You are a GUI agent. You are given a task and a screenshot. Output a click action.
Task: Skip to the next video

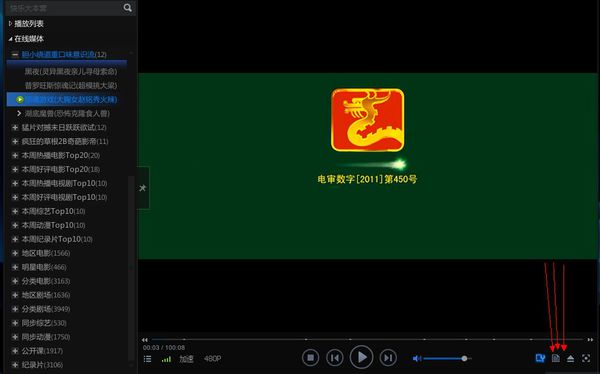[388, 358]
